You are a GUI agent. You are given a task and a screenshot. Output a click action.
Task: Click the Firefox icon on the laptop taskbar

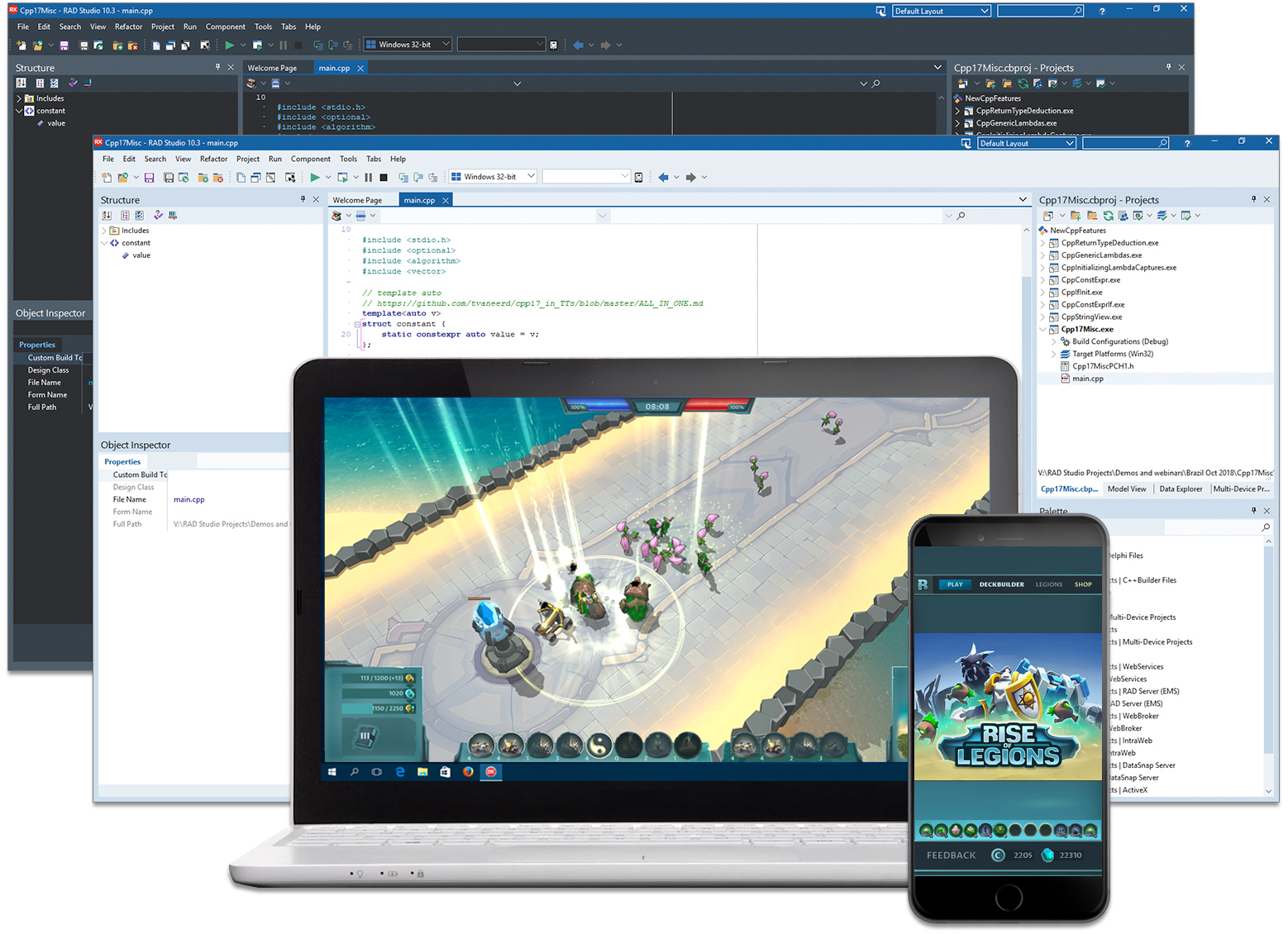coord(468,771)
